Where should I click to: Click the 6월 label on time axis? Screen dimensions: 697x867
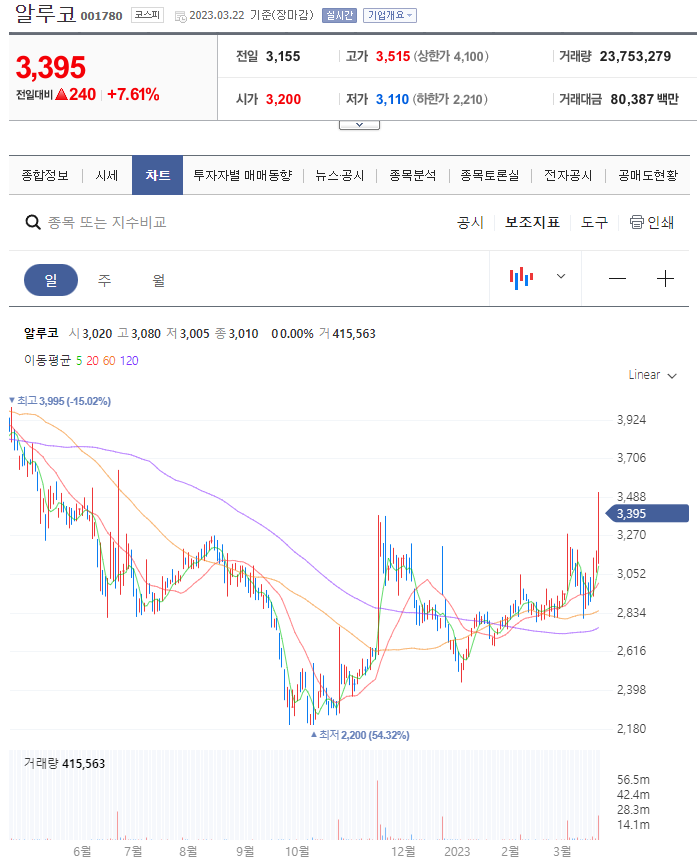[x=82, y=852]
